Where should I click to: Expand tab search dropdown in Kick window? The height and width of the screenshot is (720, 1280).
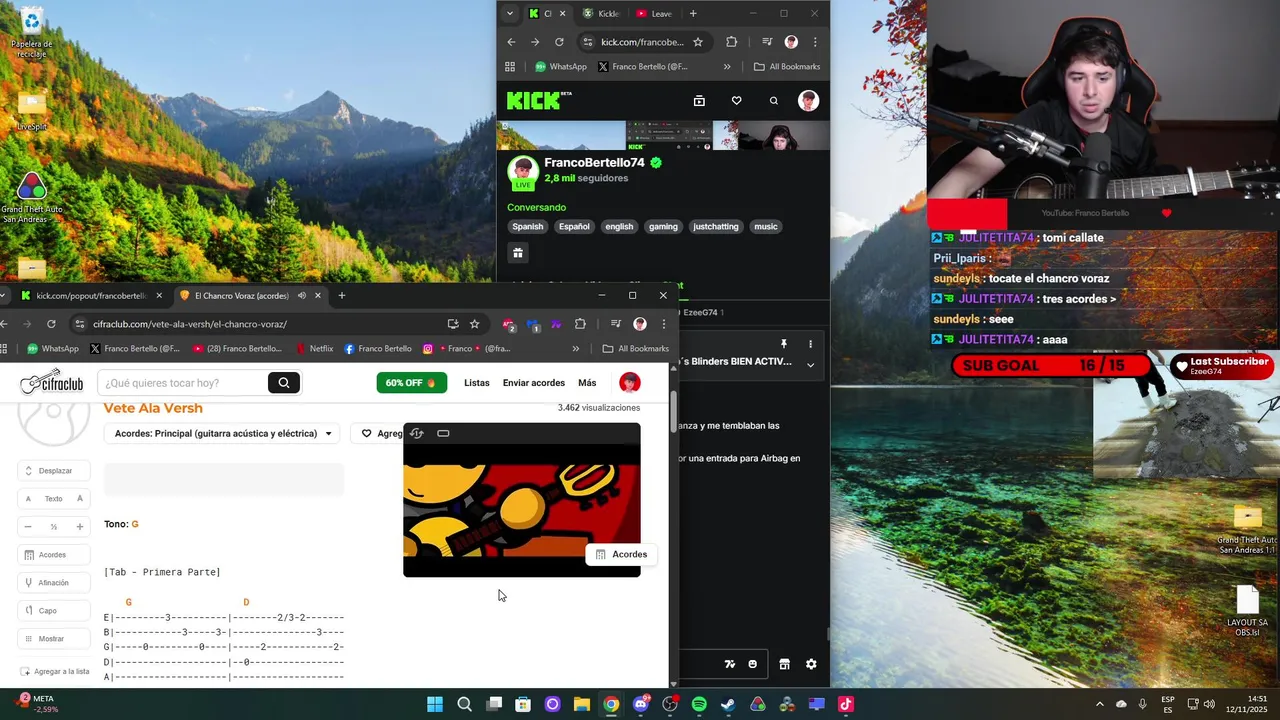pyautogui.click(x=510, y=14)
